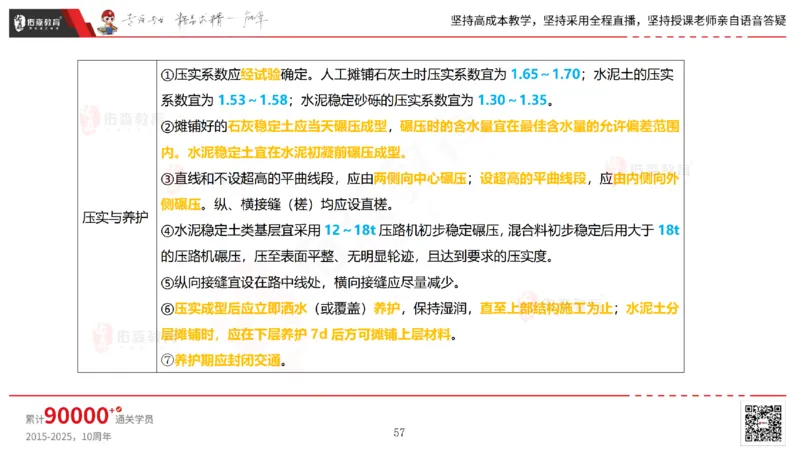
Task: Click the text 纵、横接缝（槎）均应设直槎
Action: (x=301, y=204)
